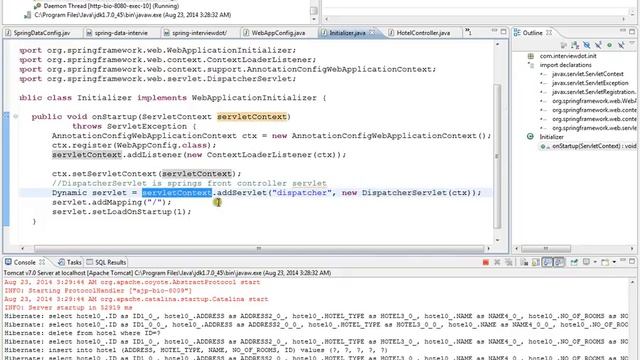This screenshot has height=360, width=640.
Task: Maximize the editor area
Action: (x=503, y=31)
